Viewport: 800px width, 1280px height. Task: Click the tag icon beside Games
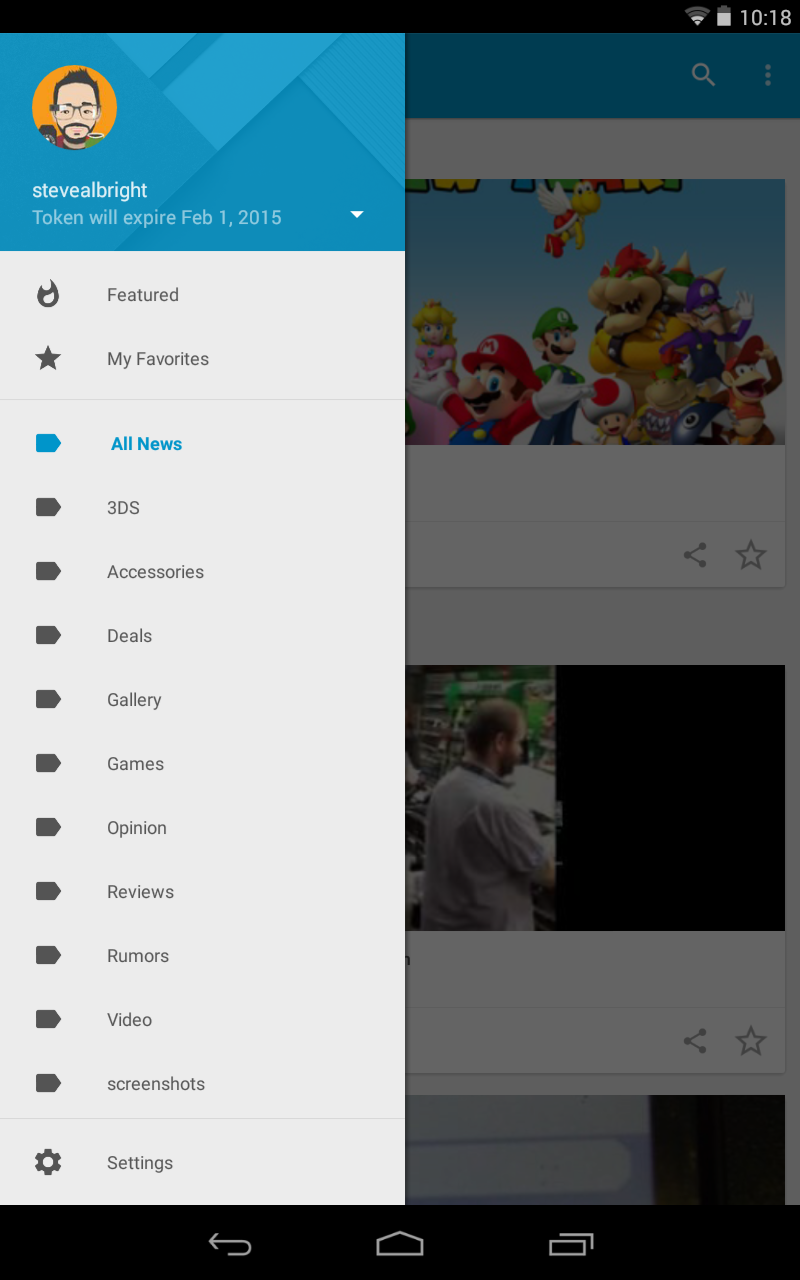[48, 763]
